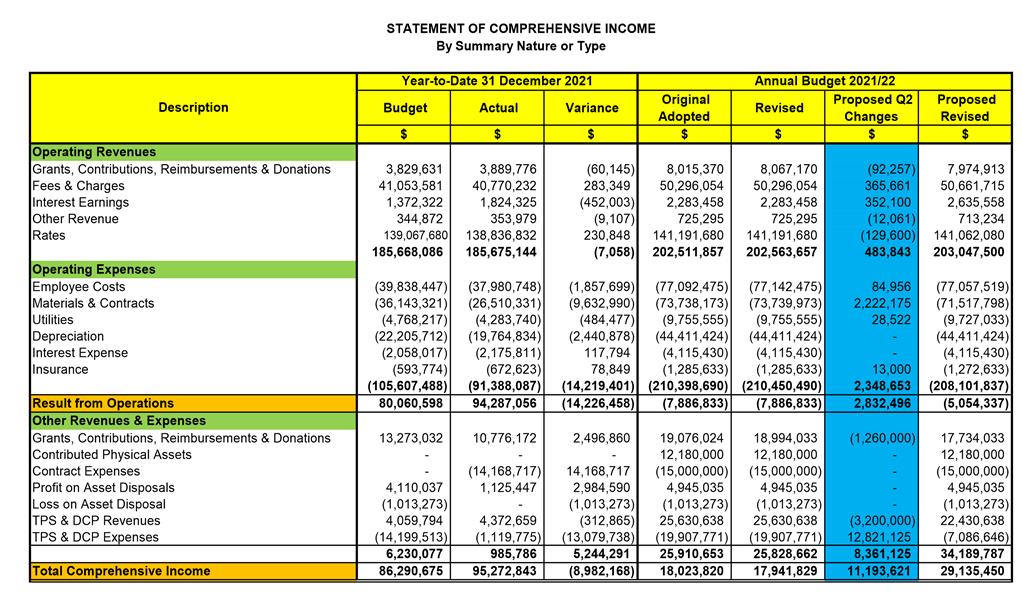Viewport: 1022px width, 596px height.
Task: Select the Contract Expenses actual (14,168,717)
Action: pyautogui.click(x=504, y=471)
